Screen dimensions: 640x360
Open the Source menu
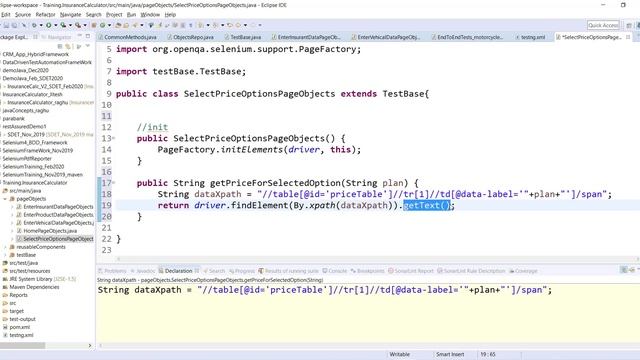click(23, 15)
